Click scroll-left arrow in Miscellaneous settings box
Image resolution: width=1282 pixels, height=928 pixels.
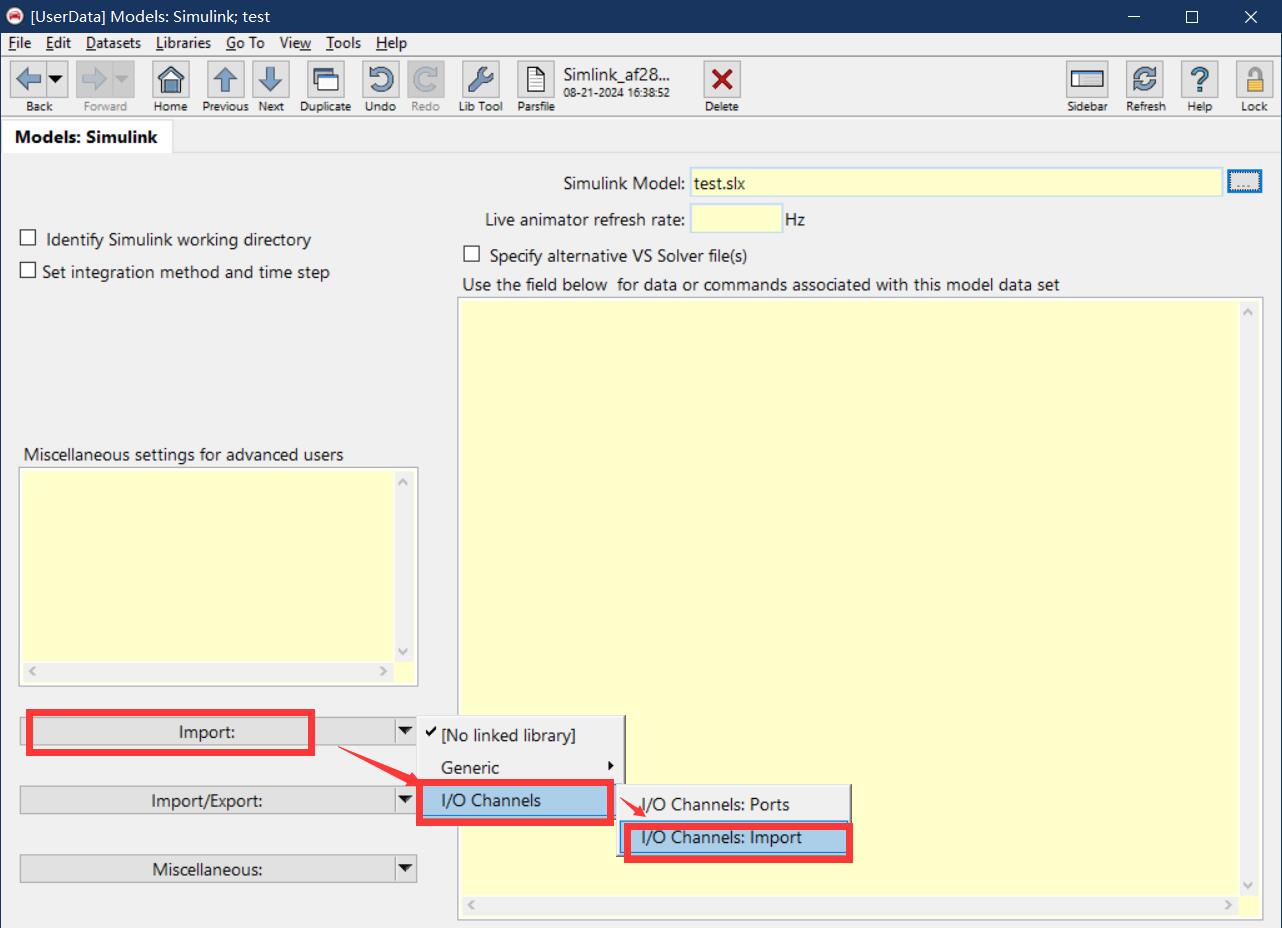pyautogui.click(x=32, y=672)
